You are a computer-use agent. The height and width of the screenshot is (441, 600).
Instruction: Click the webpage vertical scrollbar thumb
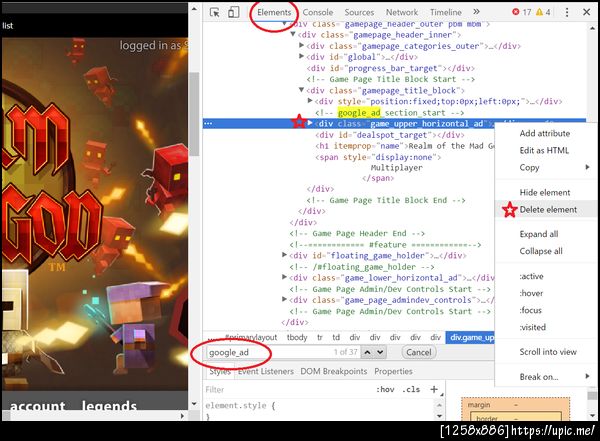pyautogui.click(x=194, y=114)
